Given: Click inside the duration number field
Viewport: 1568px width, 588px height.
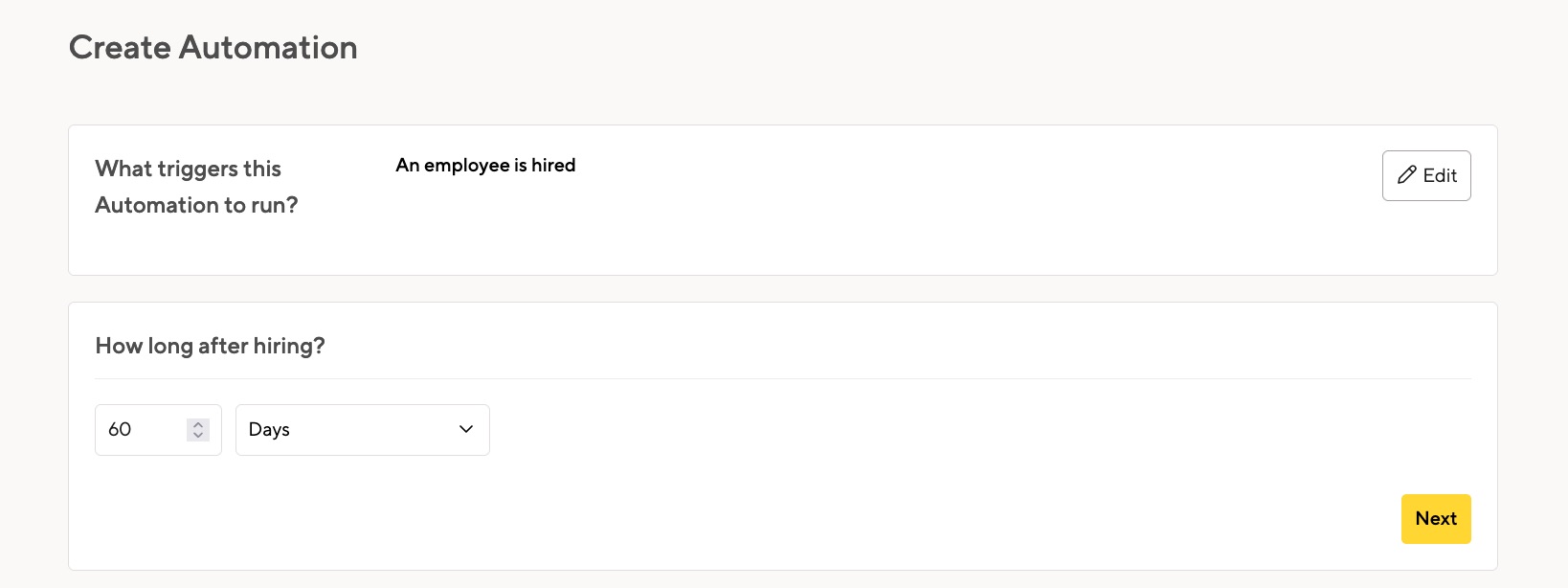Looking at the screenshot, I should tap(144, 430).
